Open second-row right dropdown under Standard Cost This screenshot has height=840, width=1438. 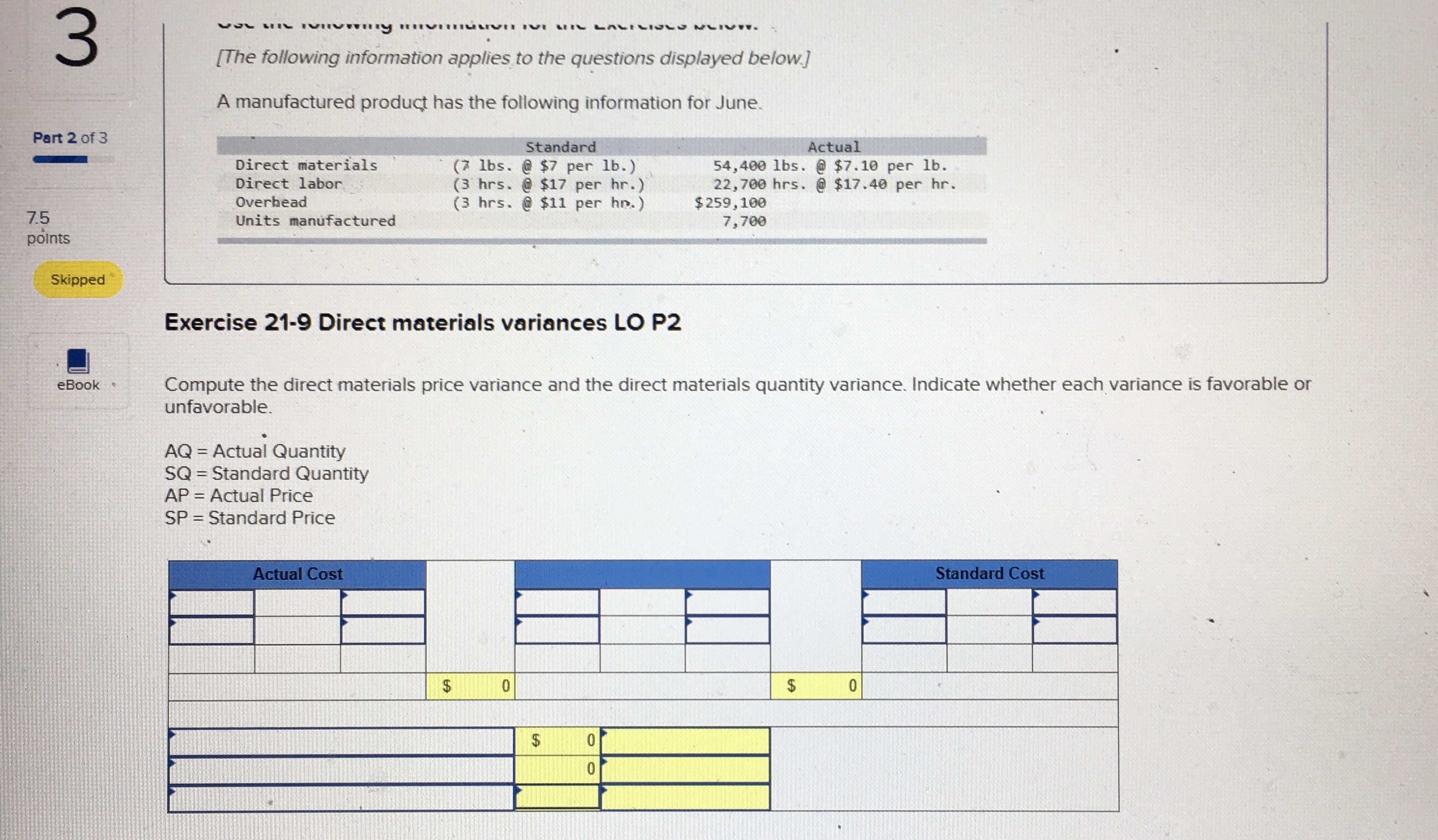[x=1075, y=630]
